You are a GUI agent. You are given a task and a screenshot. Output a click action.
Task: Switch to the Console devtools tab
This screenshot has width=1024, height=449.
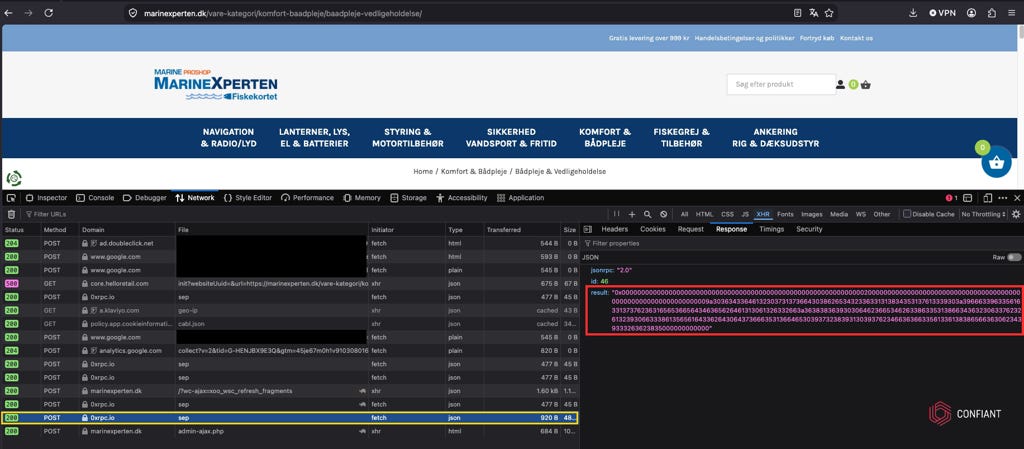click(x=95, y=198)
